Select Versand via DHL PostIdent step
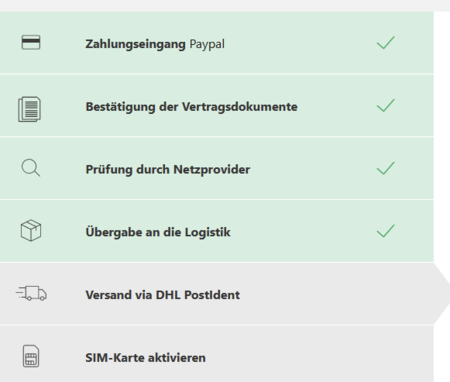 (225, 293)
